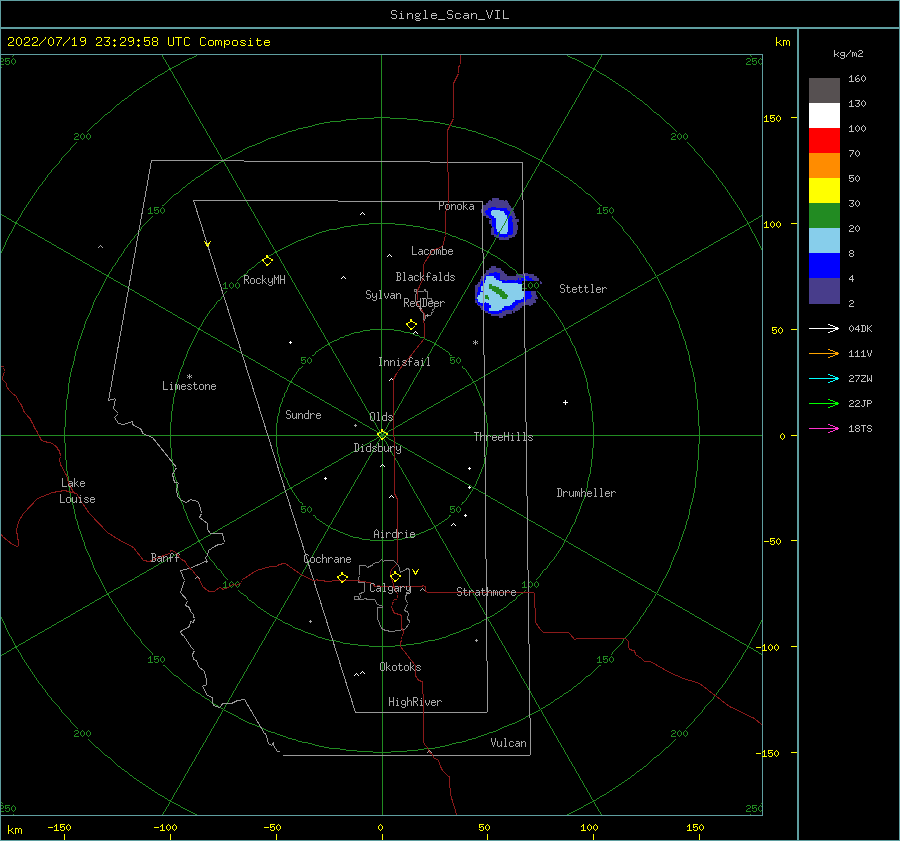This screenshot has height=841, width=900.
Task: Click the ThreeHills town label
Action: [503, 437]
